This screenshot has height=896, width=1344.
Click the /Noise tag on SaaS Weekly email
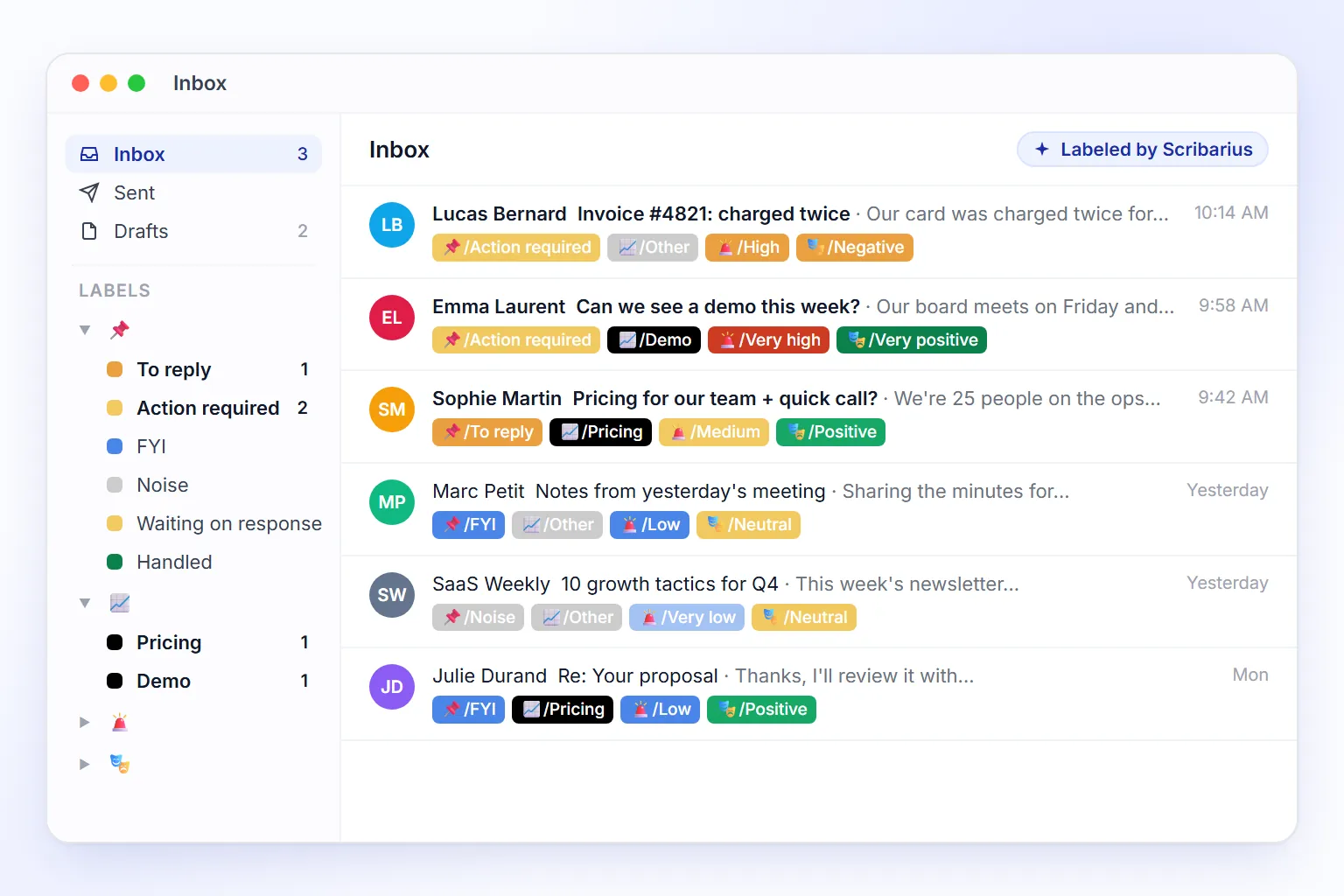click(x=478, y=618)
